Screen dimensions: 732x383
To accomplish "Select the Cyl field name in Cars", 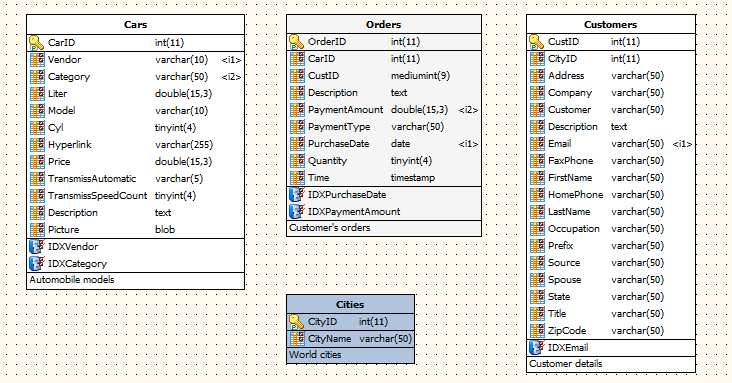I will click(56, 128).
